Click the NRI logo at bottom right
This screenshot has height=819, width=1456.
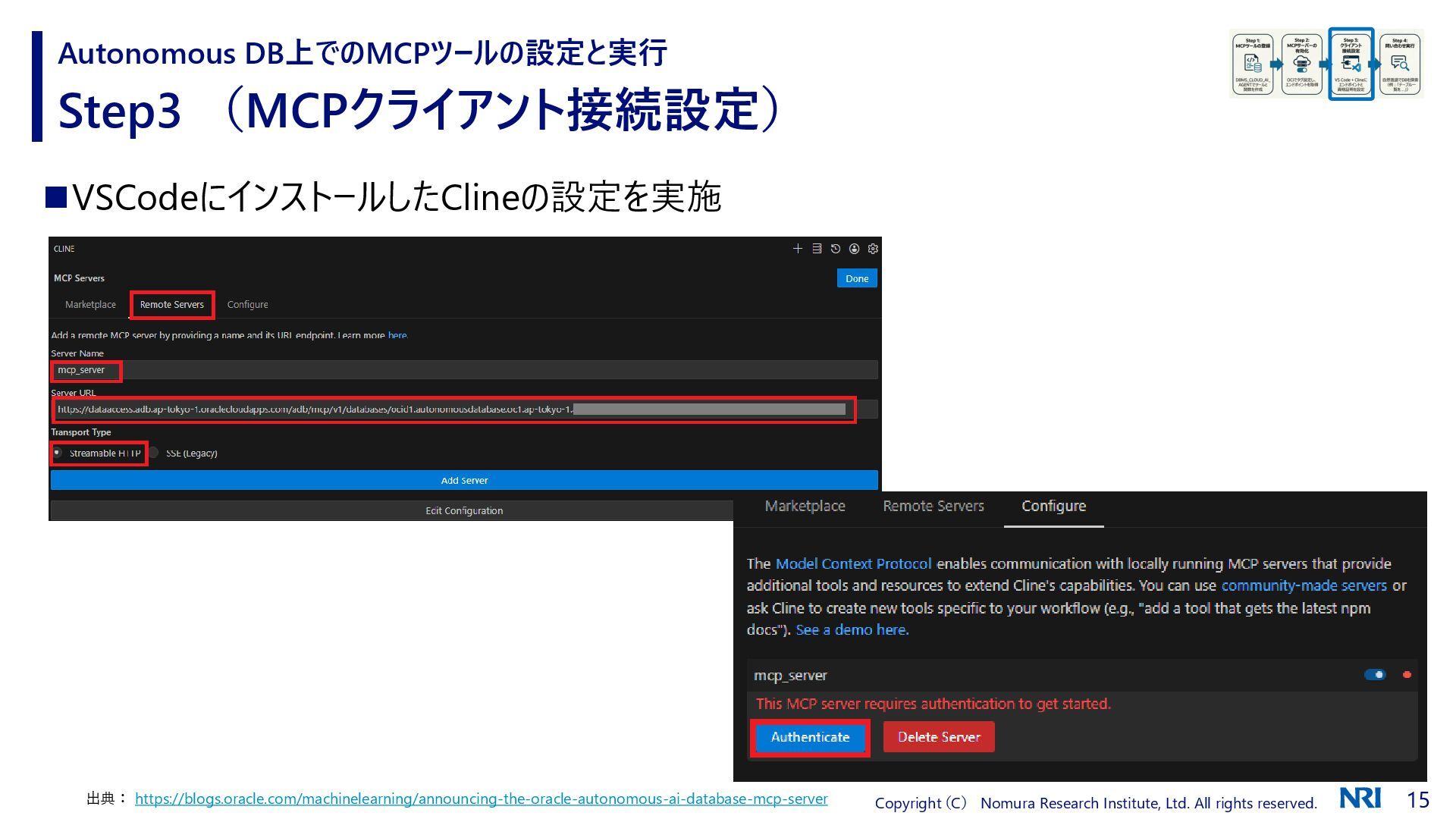point(1360,799)
